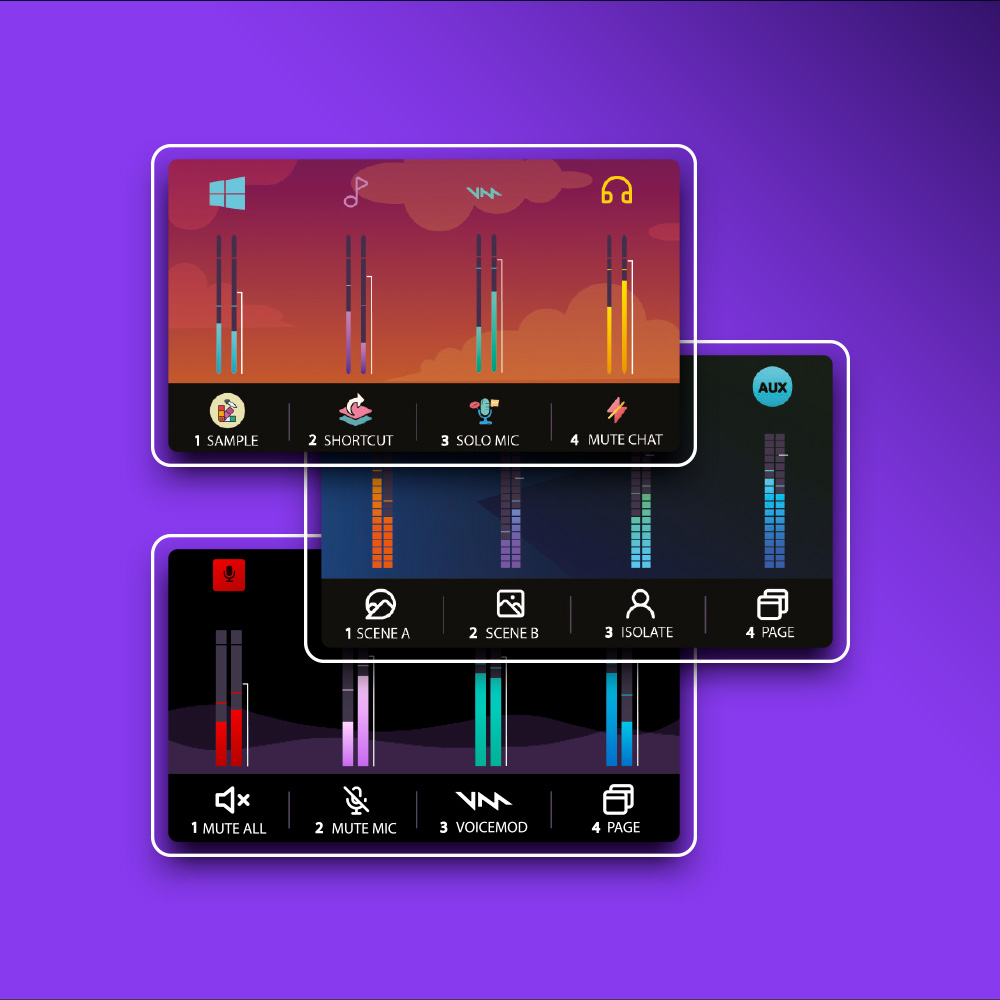
Task: Toggle the 4 MUTE CHAT lightning icon
Action: click(617, 409)
